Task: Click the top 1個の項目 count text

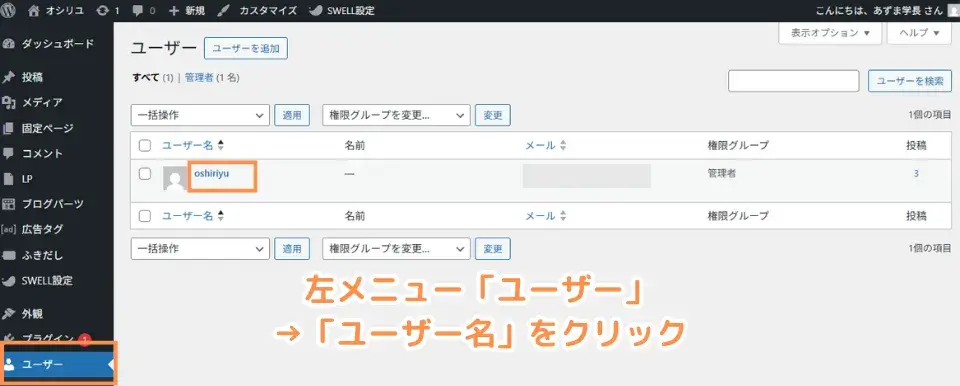Action: (x=930, y=115)
